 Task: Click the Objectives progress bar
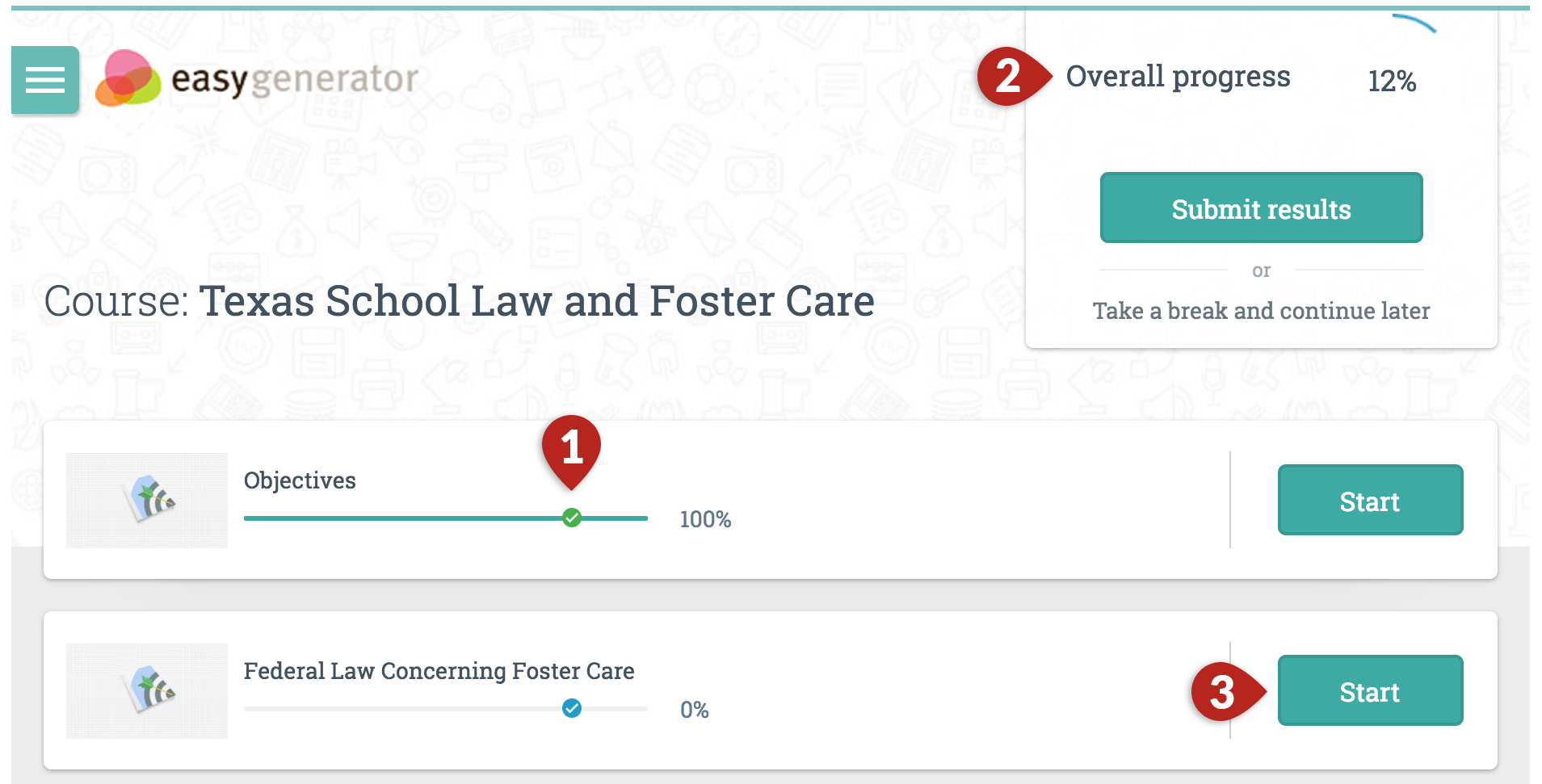(x=446, y=518)
